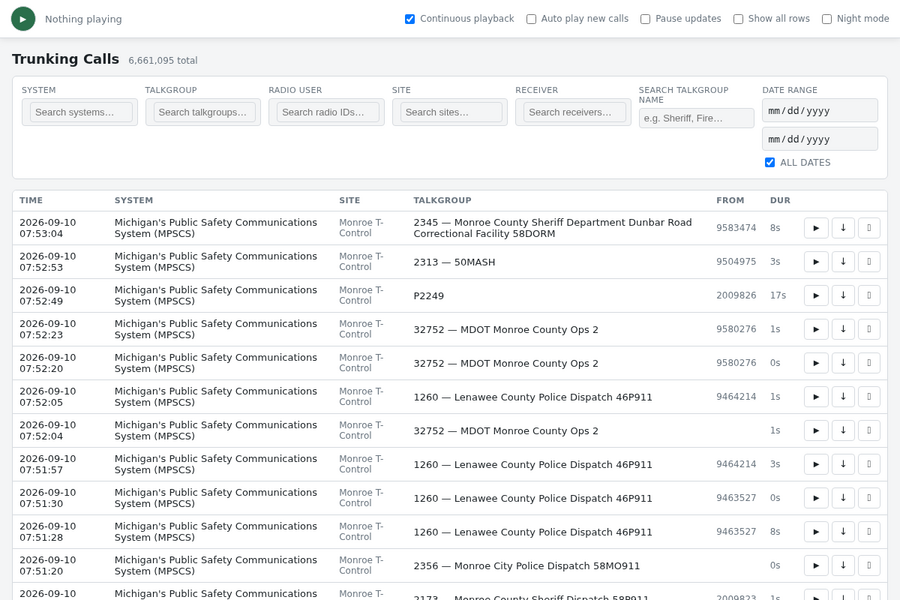This screenshot has width=900, height=600.
Task: Play the 07:52:23 MDOT Monroe County call
Action: (816, 330)
